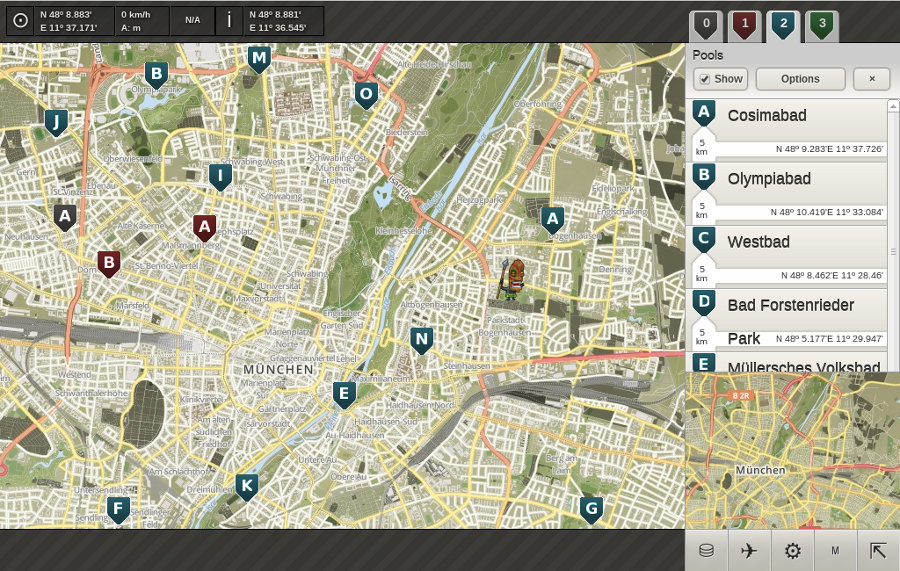The height and width of the screenshot is (571, 900).
Task: Click the blue A marker near Bogenhausen
Action: (552, 220)
